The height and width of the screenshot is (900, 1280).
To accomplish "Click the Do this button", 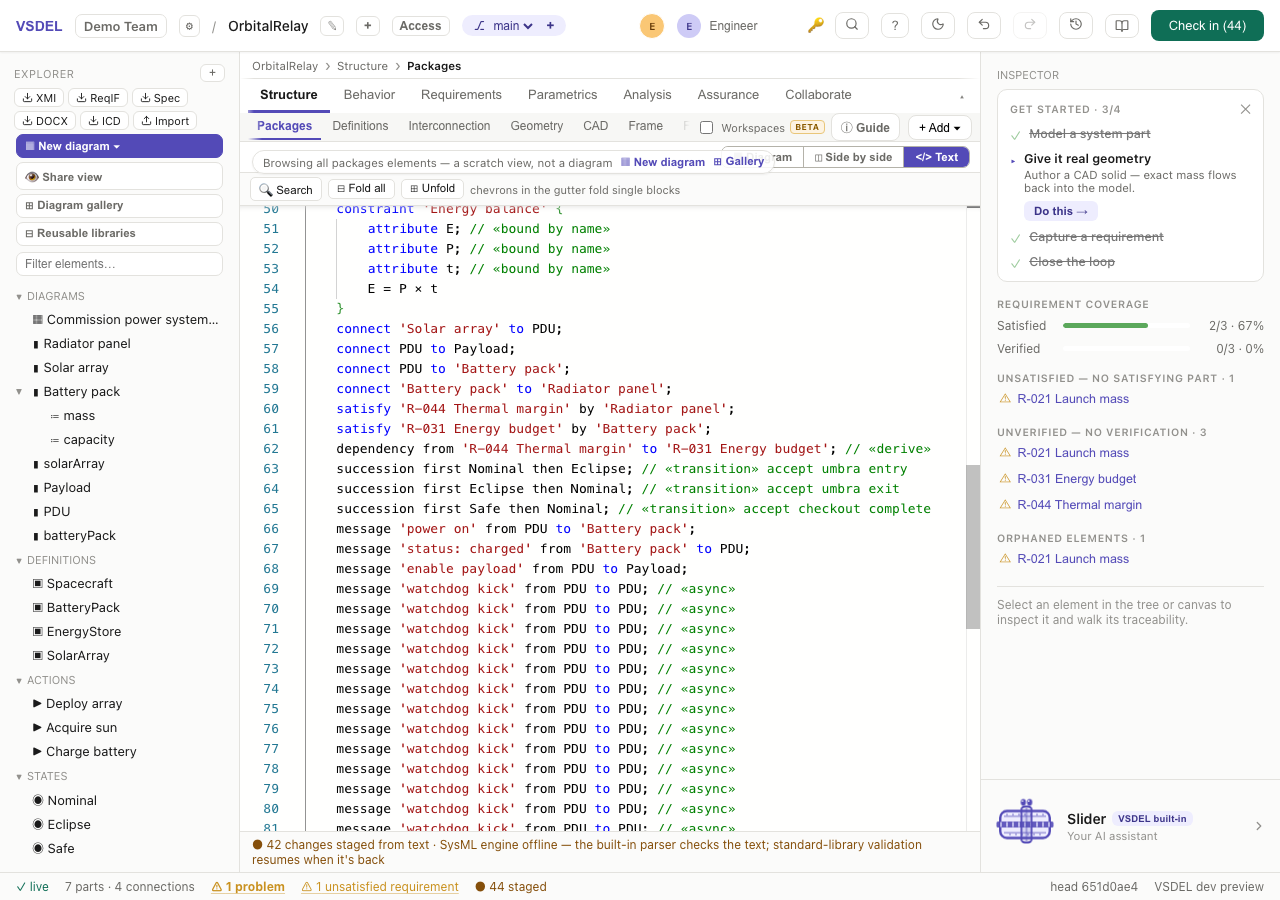I will pos(1061,211).
